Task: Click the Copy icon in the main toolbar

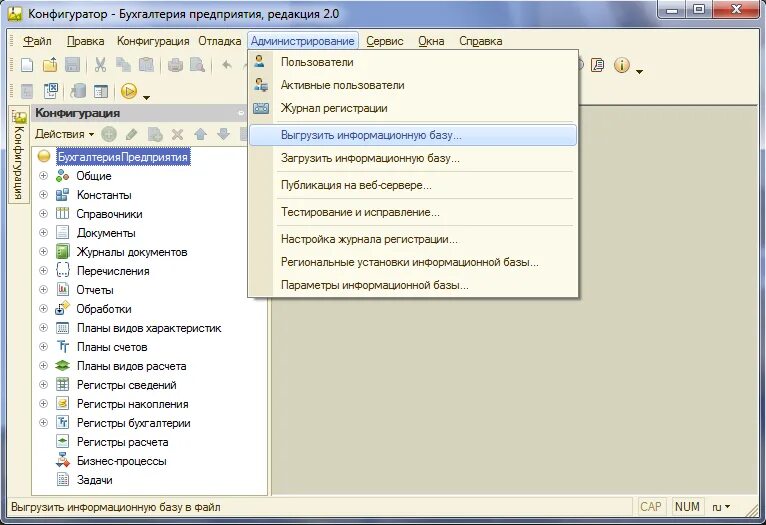Action: point(123,65)
